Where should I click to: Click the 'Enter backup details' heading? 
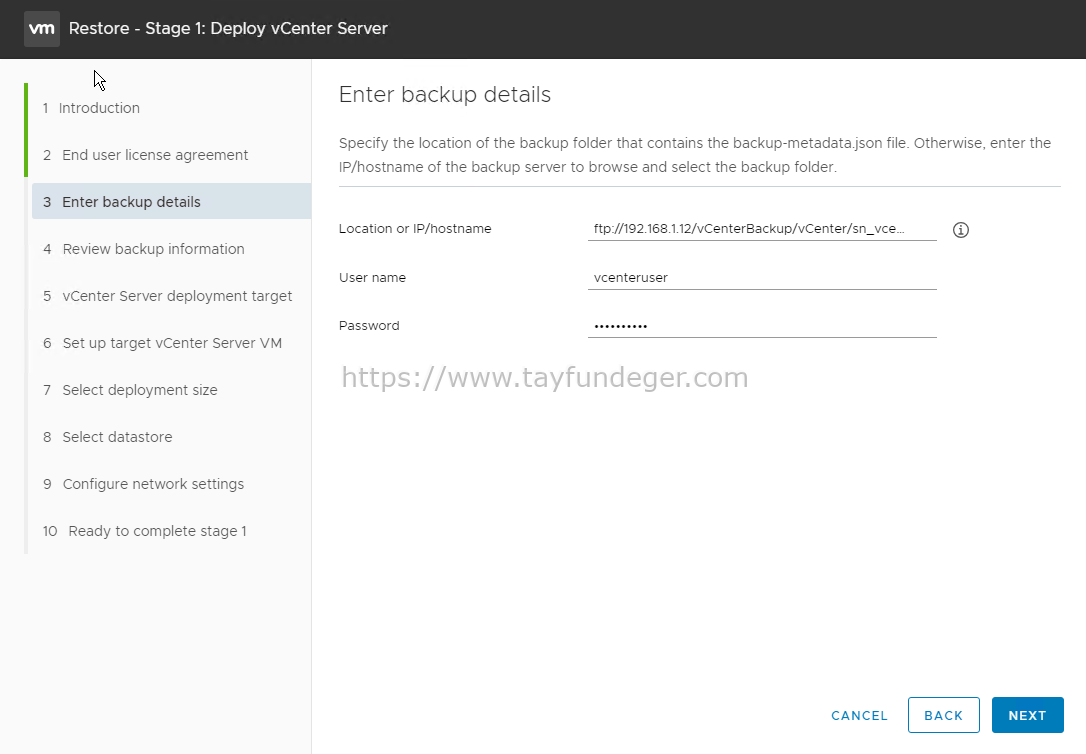tap(445, 94)
